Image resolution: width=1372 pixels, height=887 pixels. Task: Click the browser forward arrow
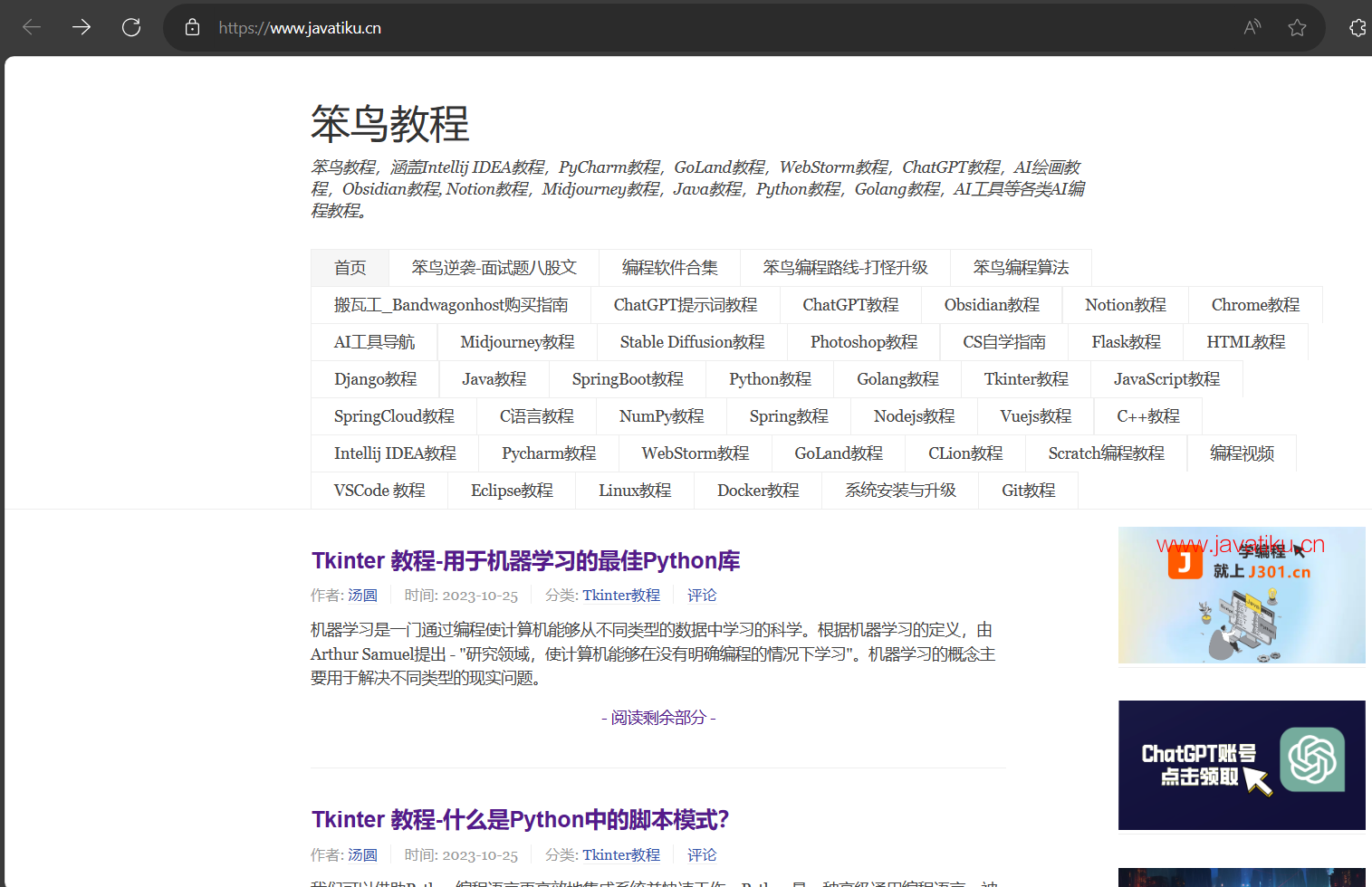coord(82,27)
